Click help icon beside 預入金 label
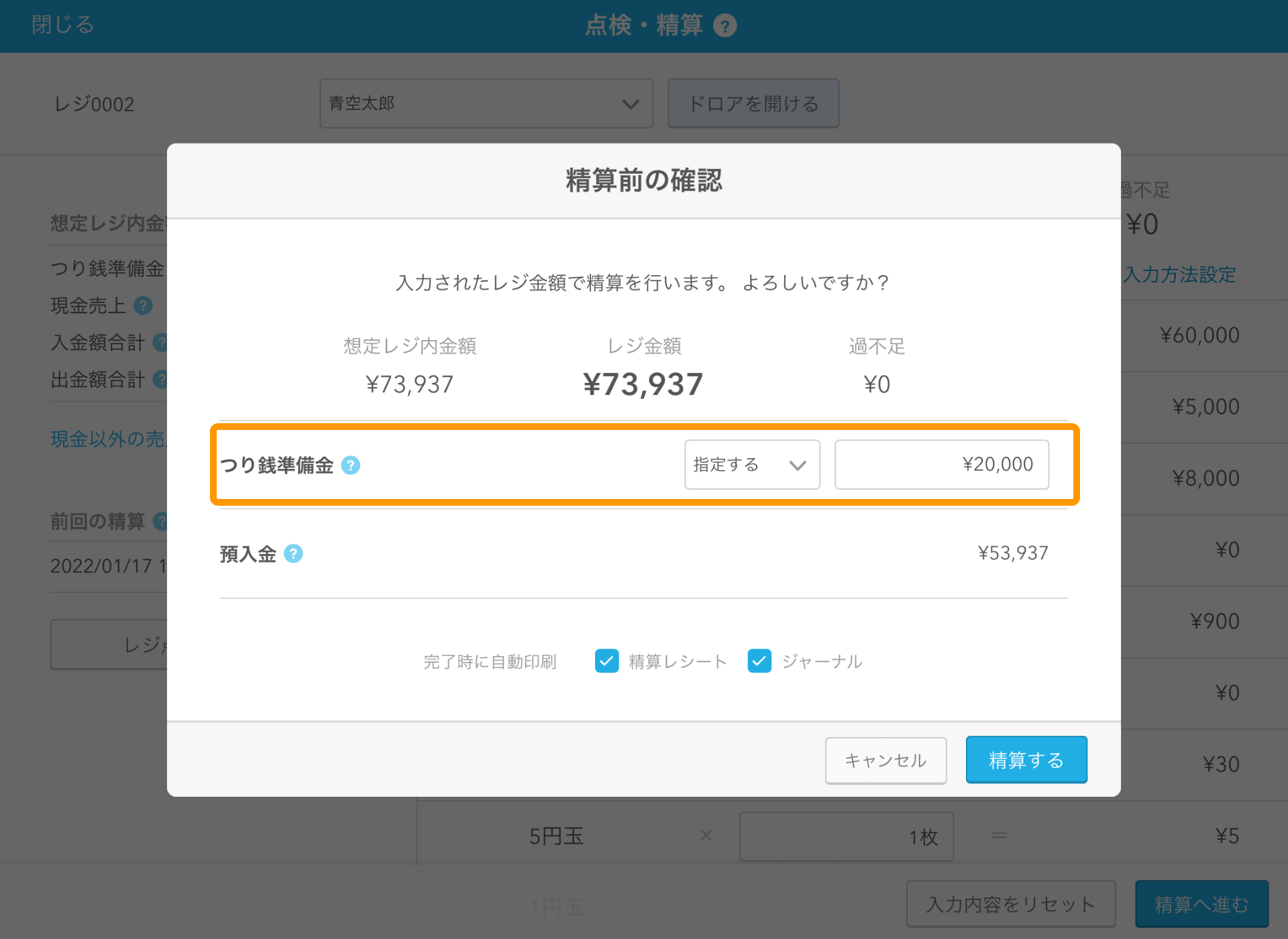 [x=293, y=553]
